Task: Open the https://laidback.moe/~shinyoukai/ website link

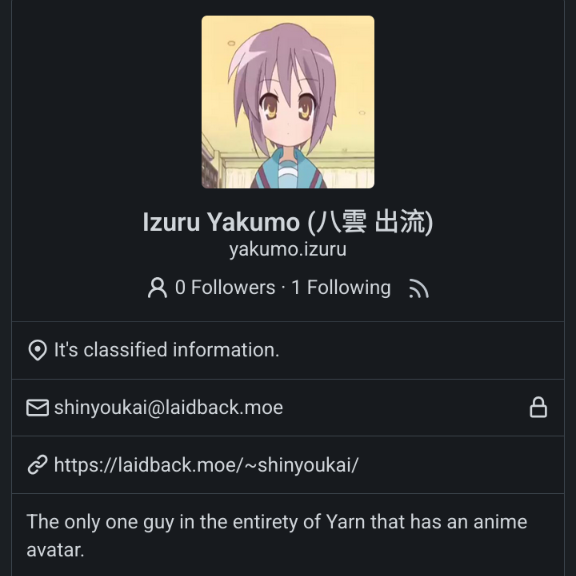Action: (x=206, y=465)
